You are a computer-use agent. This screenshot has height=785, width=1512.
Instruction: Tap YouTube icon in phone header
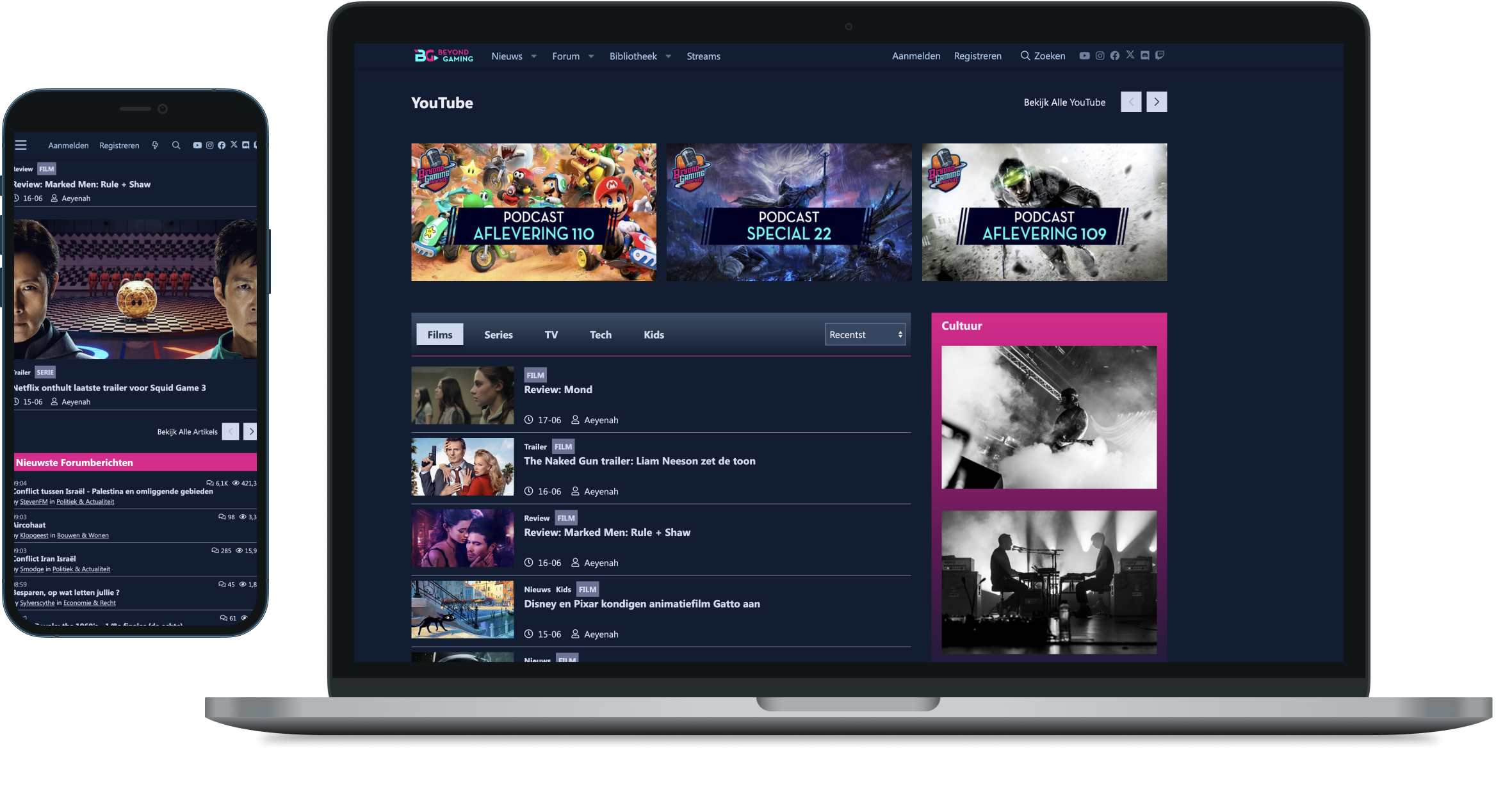tap(197, 145)
